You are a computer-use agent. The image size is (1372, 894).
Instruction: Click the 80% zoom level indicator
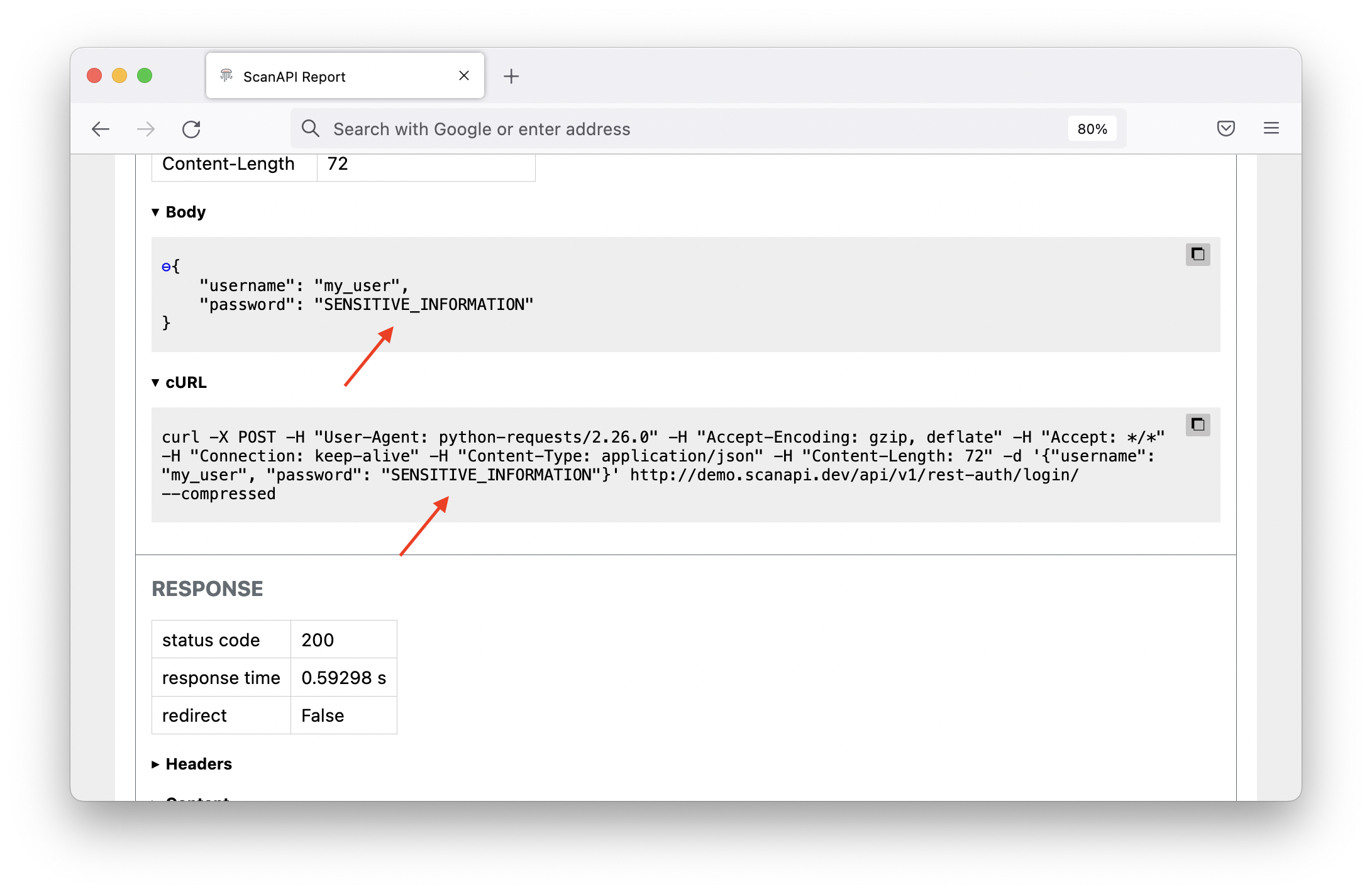point(1092,129)
